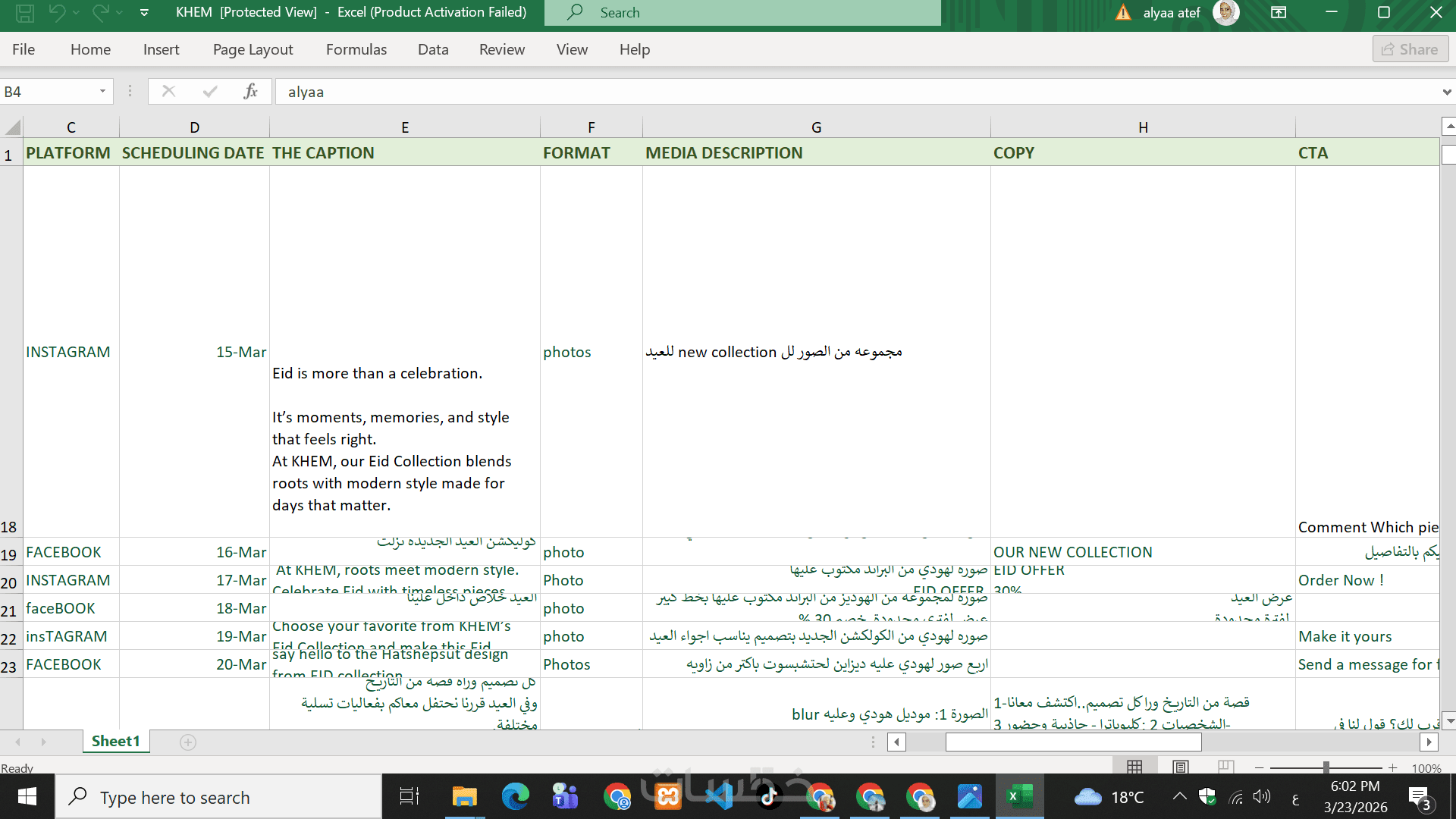Screen dimensions: 1456x819
Task: Click the Search box in title bar
Action: 743,13
